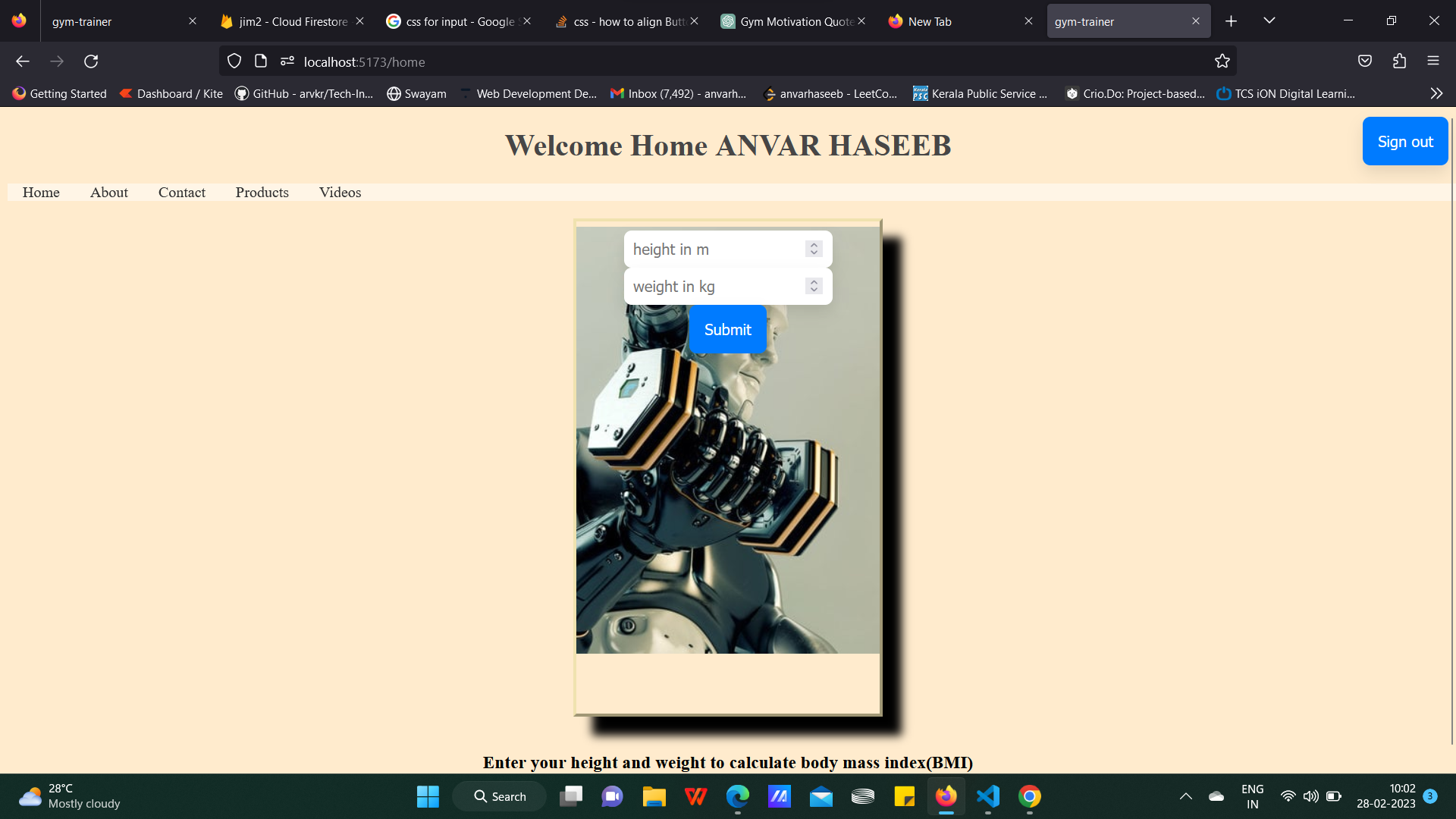
Task: Expand the bookmarks overflow chevron
Action: (x=1436, y=93)
